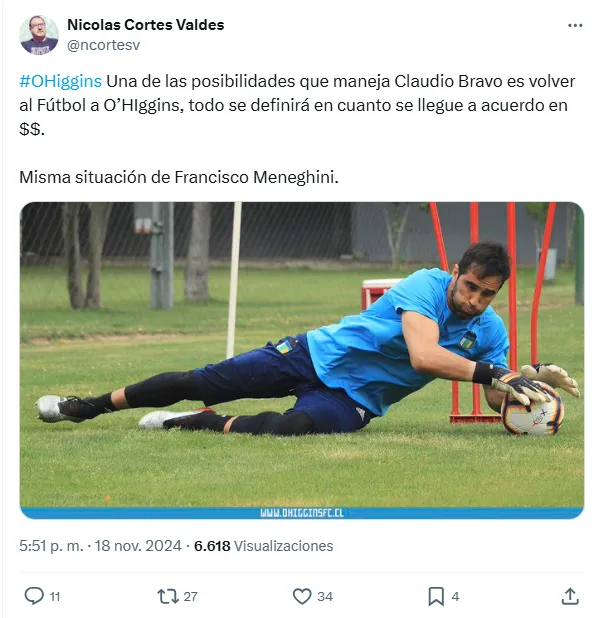Image resolution: width=598 pixels, height=618 pixels.
Task: Click the 4 bookmarks count
Action: click(455, 597)
